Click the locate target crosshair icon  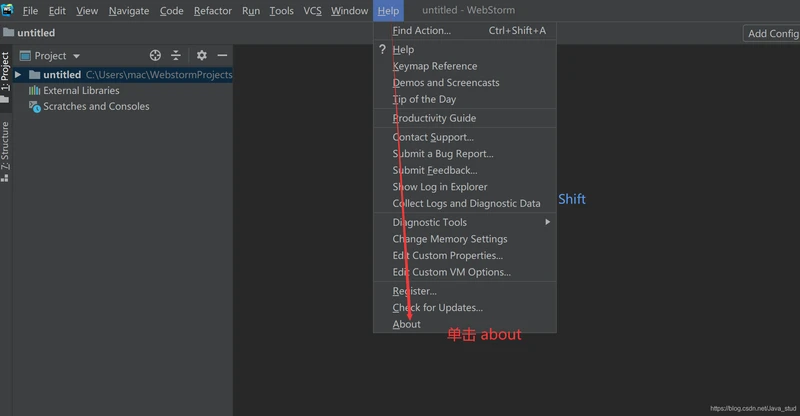click(155, 56)
